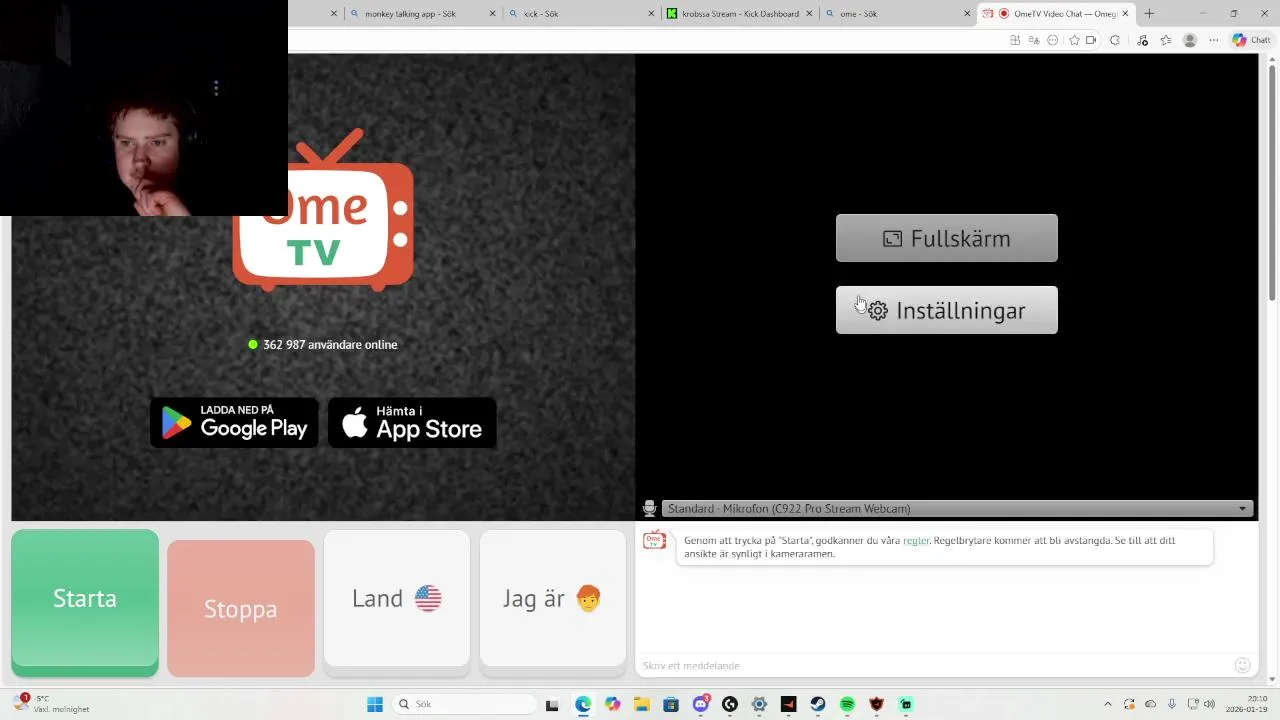Open the regler rules link

click(916, 540)
